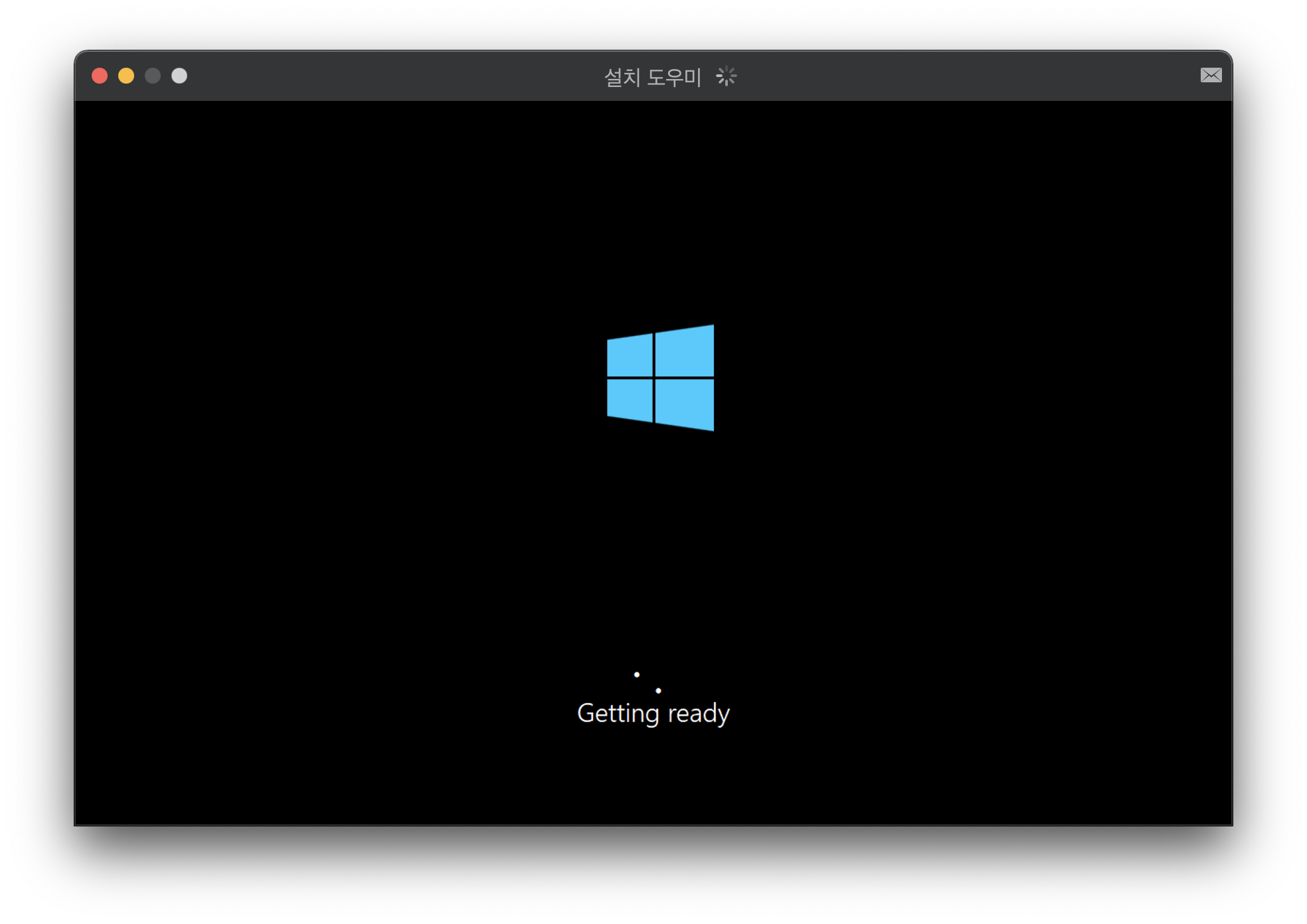Minimize the window with the yellow button

(126, 76)
